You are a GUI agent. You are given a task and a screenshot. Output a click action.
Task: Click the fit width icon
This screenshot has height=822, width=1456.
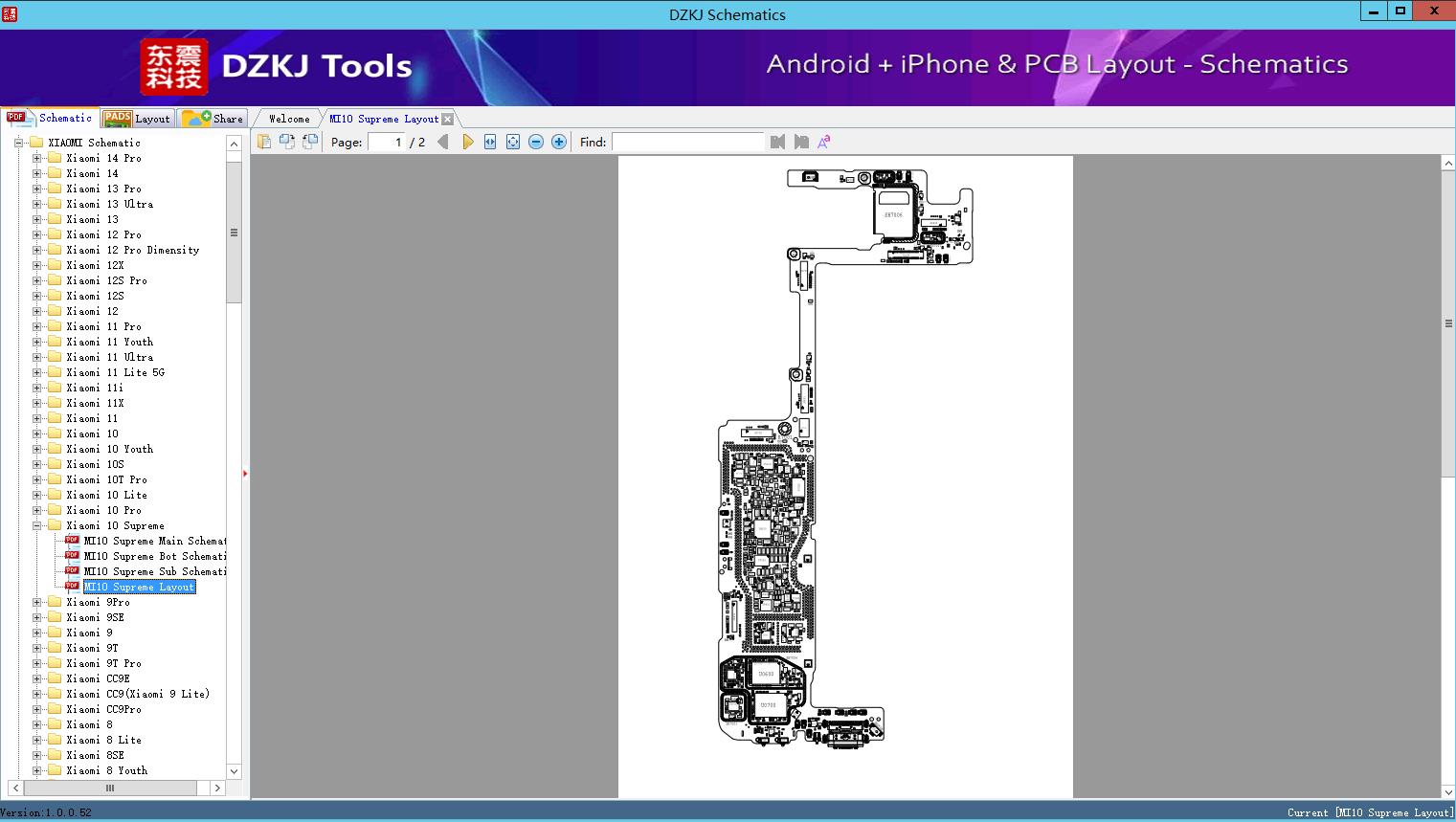point(490,142)
